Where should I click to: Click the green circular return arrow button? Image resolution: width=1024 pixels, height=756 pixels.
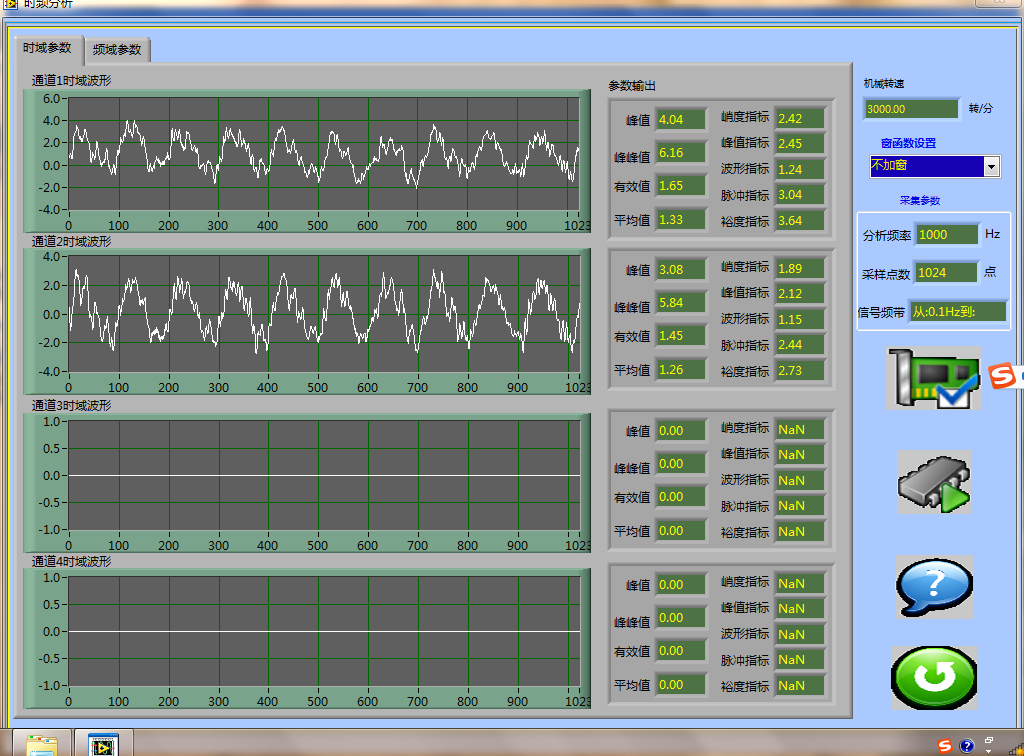[933, 677]
